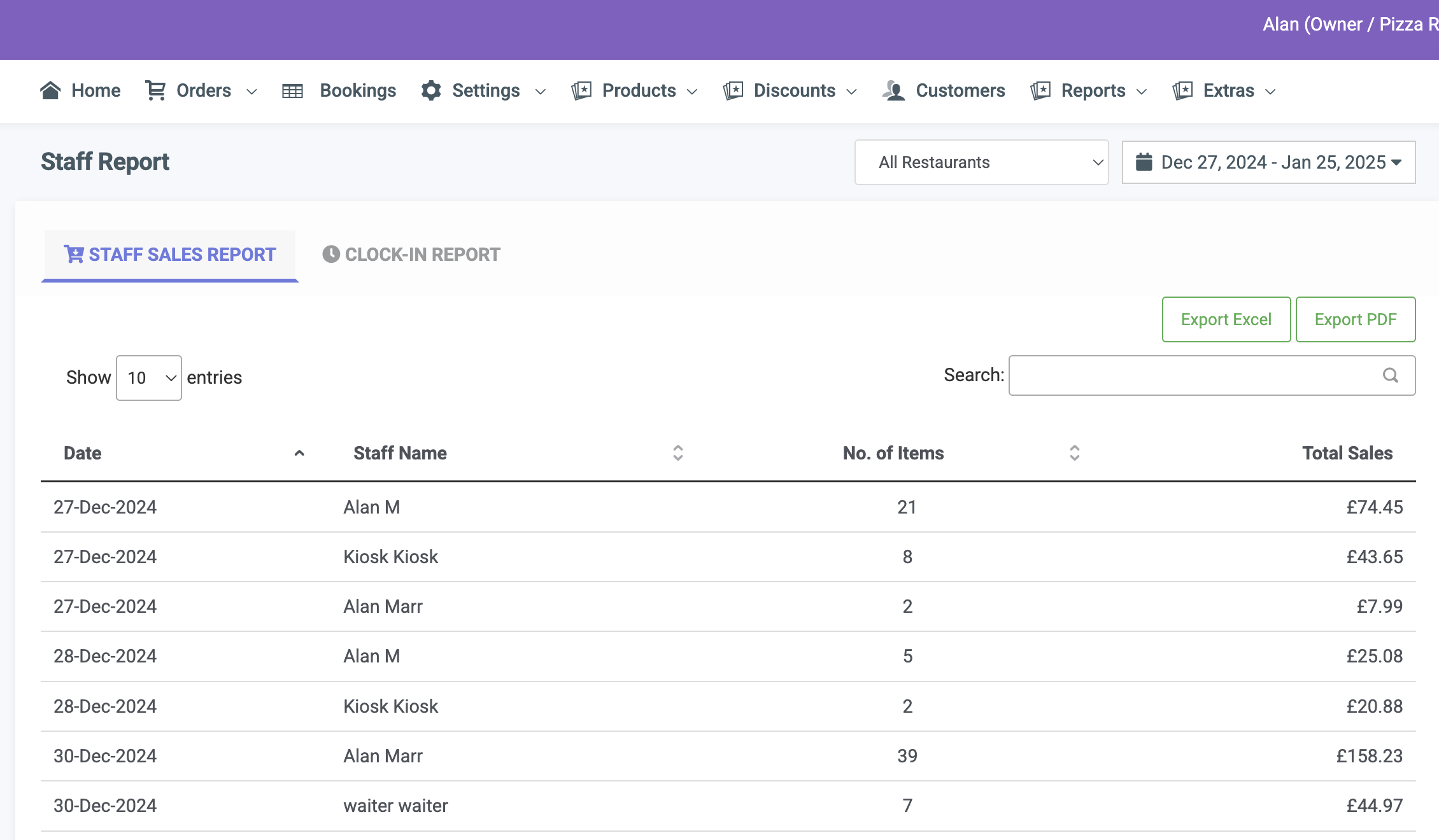Screen dimensions: 1439x840
Task: Click the Discounts star-card icon
Action: click(x=733, y=90)
